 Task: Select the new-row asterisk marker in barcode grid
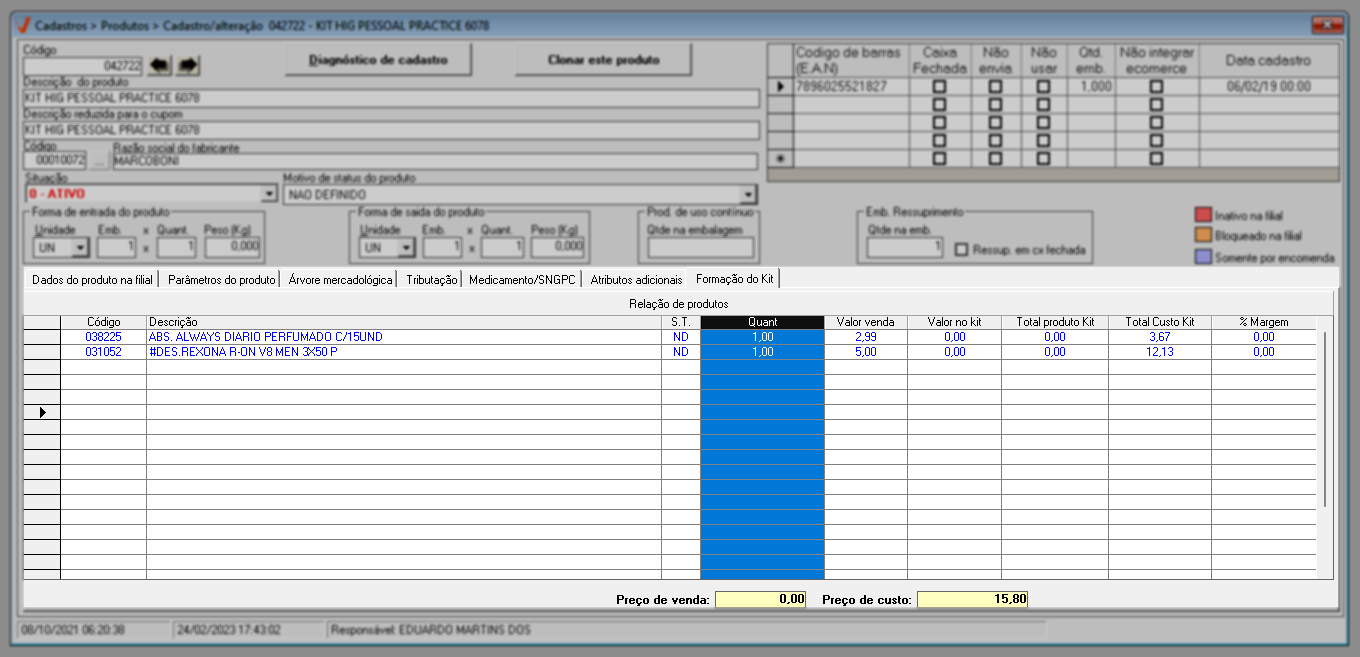tap(780, 159)
